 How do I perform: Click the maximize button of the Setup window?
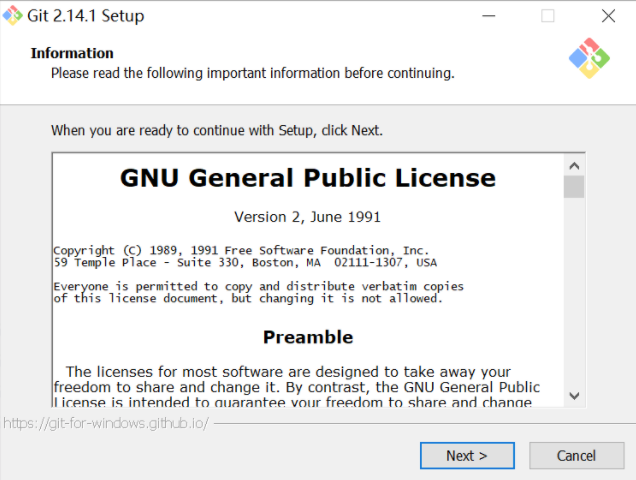tap(548, 16)
